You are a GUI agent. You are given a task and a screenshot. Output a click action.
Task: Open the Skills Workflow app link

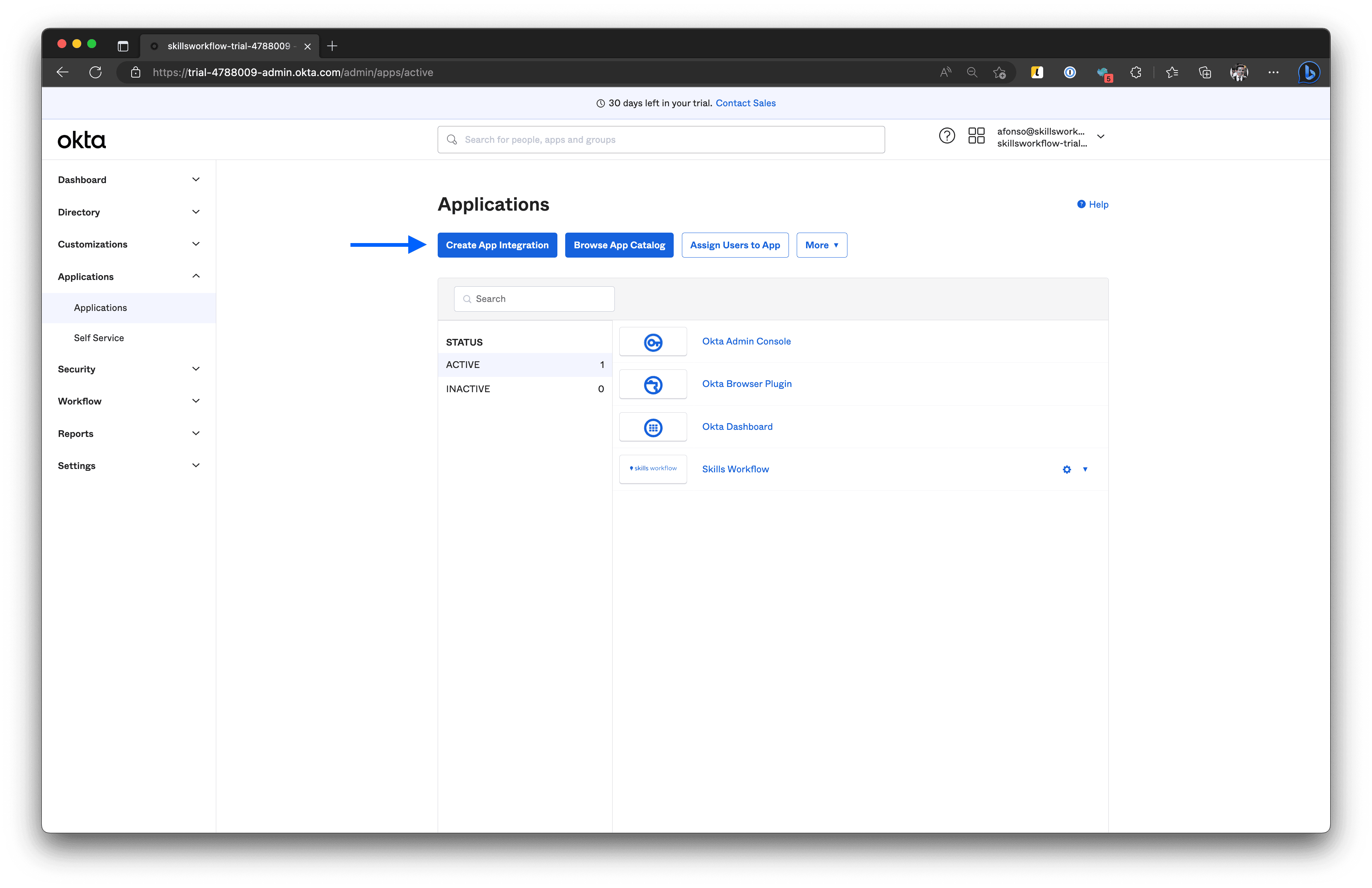[x=735, y=469]
